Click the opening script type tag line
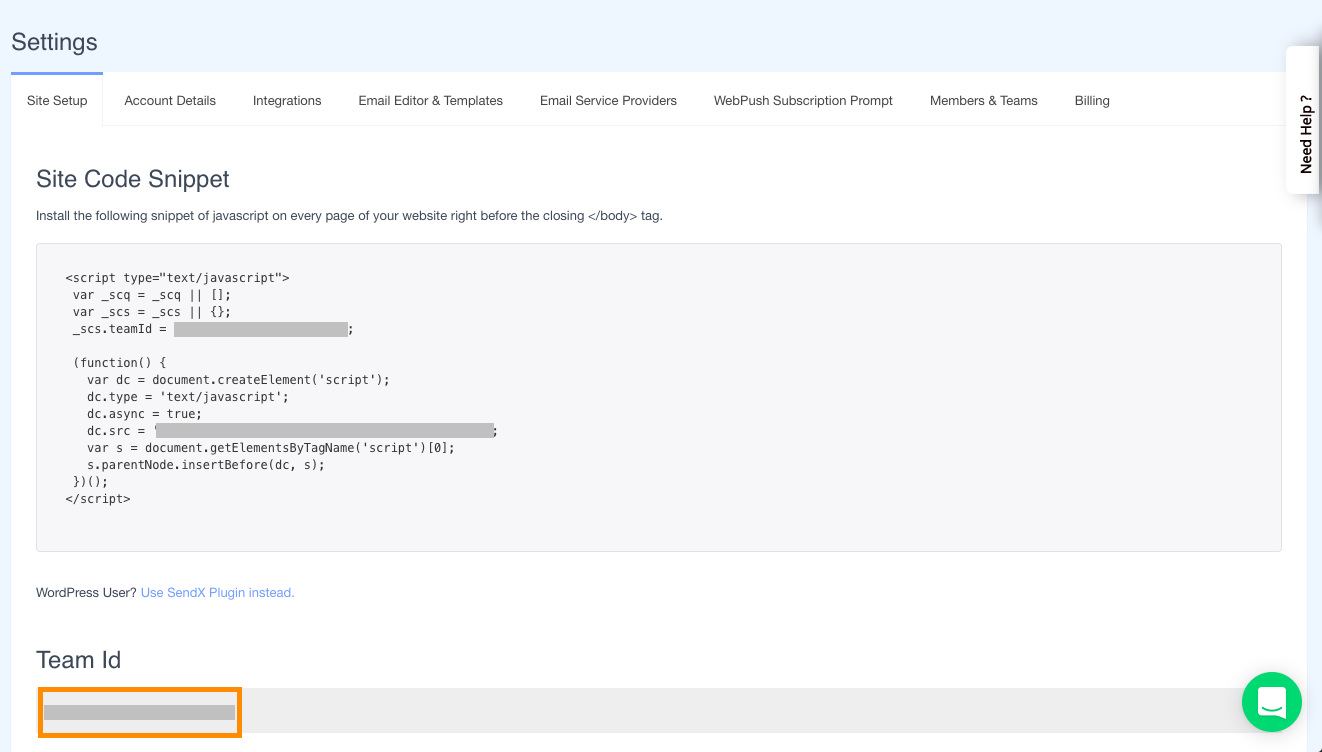1322x752 pixels. [x=177, y=278]
